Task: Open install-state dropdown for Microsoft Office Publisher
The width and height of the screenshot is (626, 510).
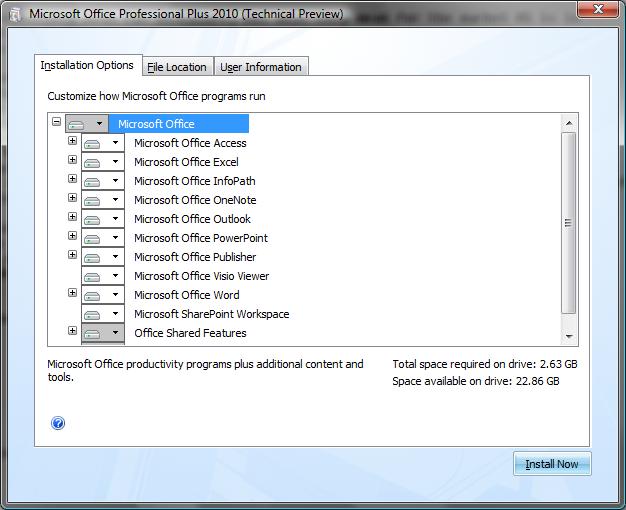Action: point(103,257)
